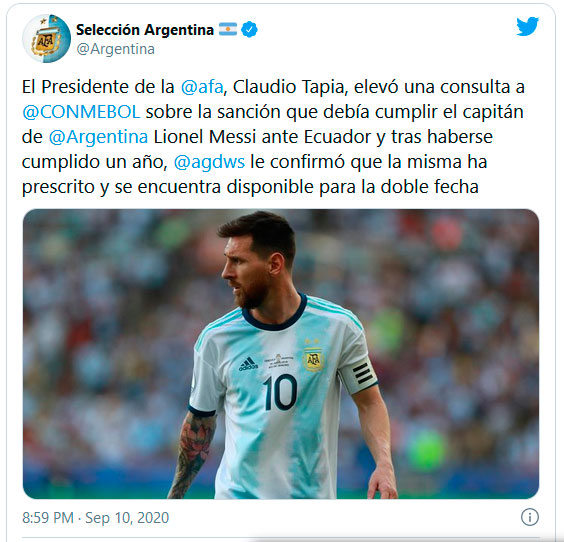Click the words Claudio Tapia in tweet
The height and width of the screenshot is (542, 564).
(x=288, y=87)
